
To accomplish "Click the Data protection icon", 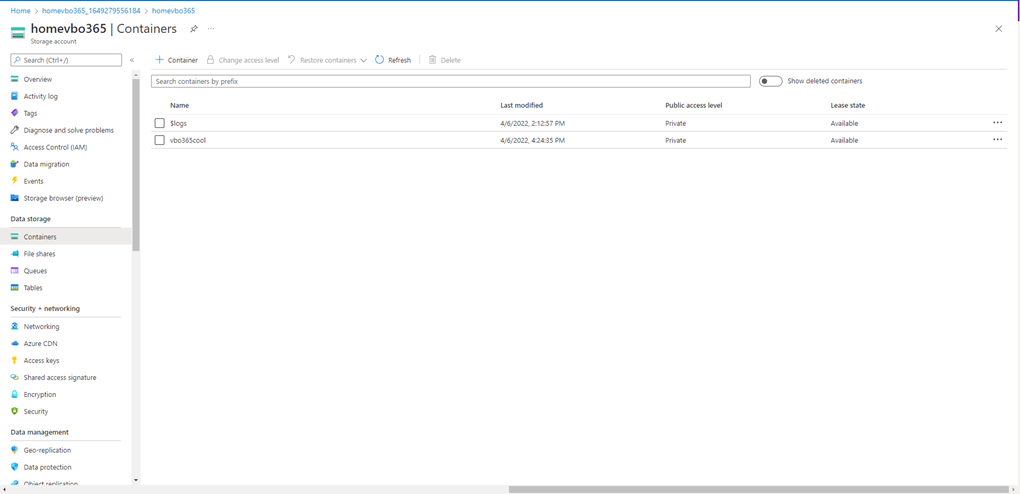I will [14, 467].
